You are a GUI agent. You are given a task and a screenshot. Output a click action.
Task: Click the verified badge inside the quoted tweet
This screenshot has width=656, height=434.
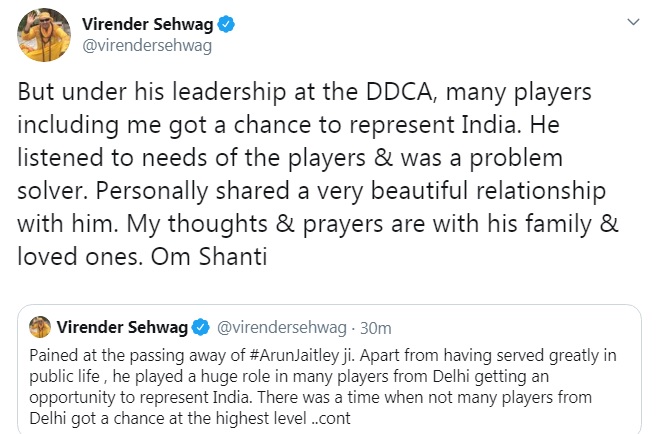coord(200,327)
